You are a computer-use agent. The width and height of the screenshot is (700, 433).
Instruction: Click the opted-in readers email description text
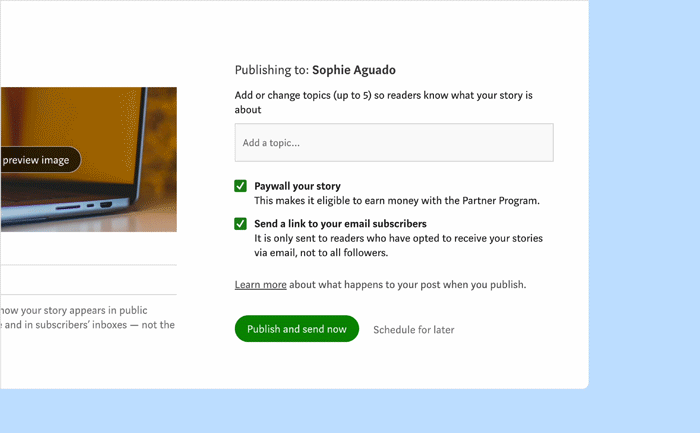tap(398, 245)
